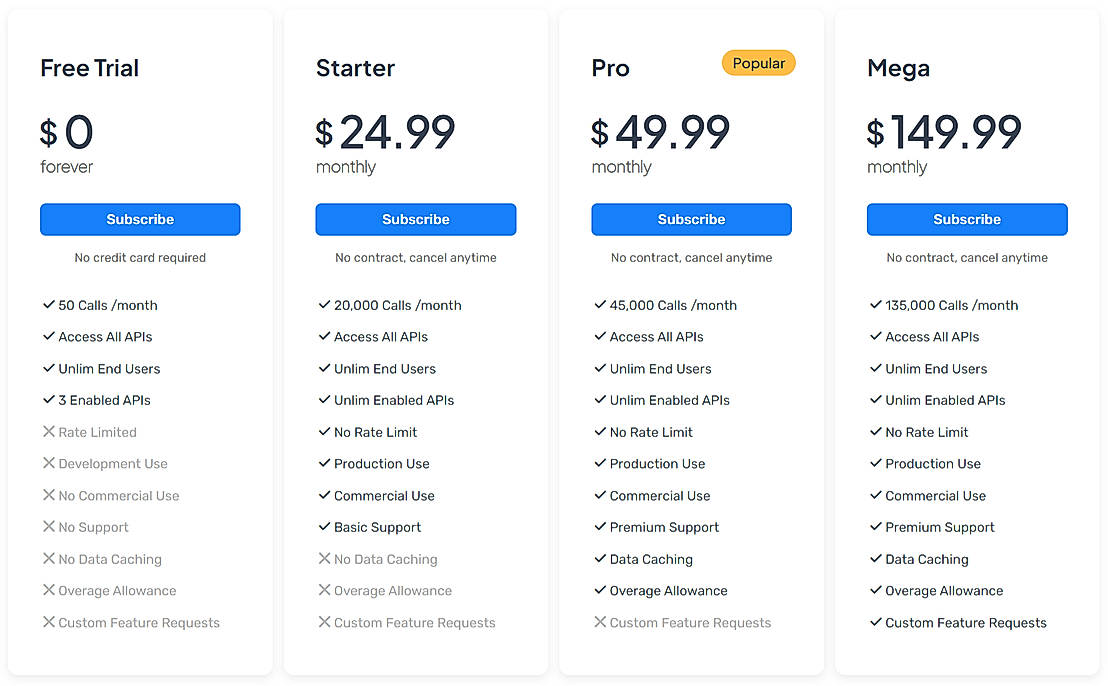Viewport: 1108px width, 686px height.
Task: Click the $24.99 Starter price
Action: [385, 132]
